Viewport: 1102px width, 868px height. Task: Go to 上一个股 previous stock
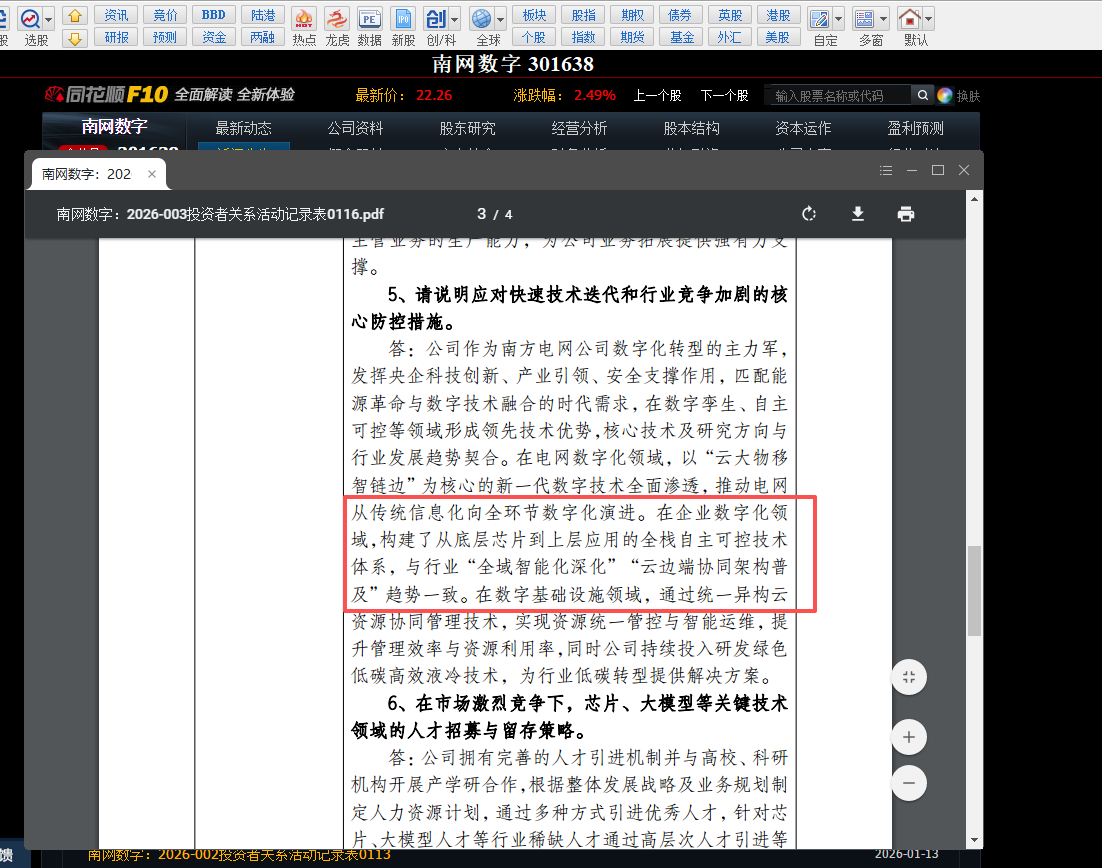(x=657, y=96)
